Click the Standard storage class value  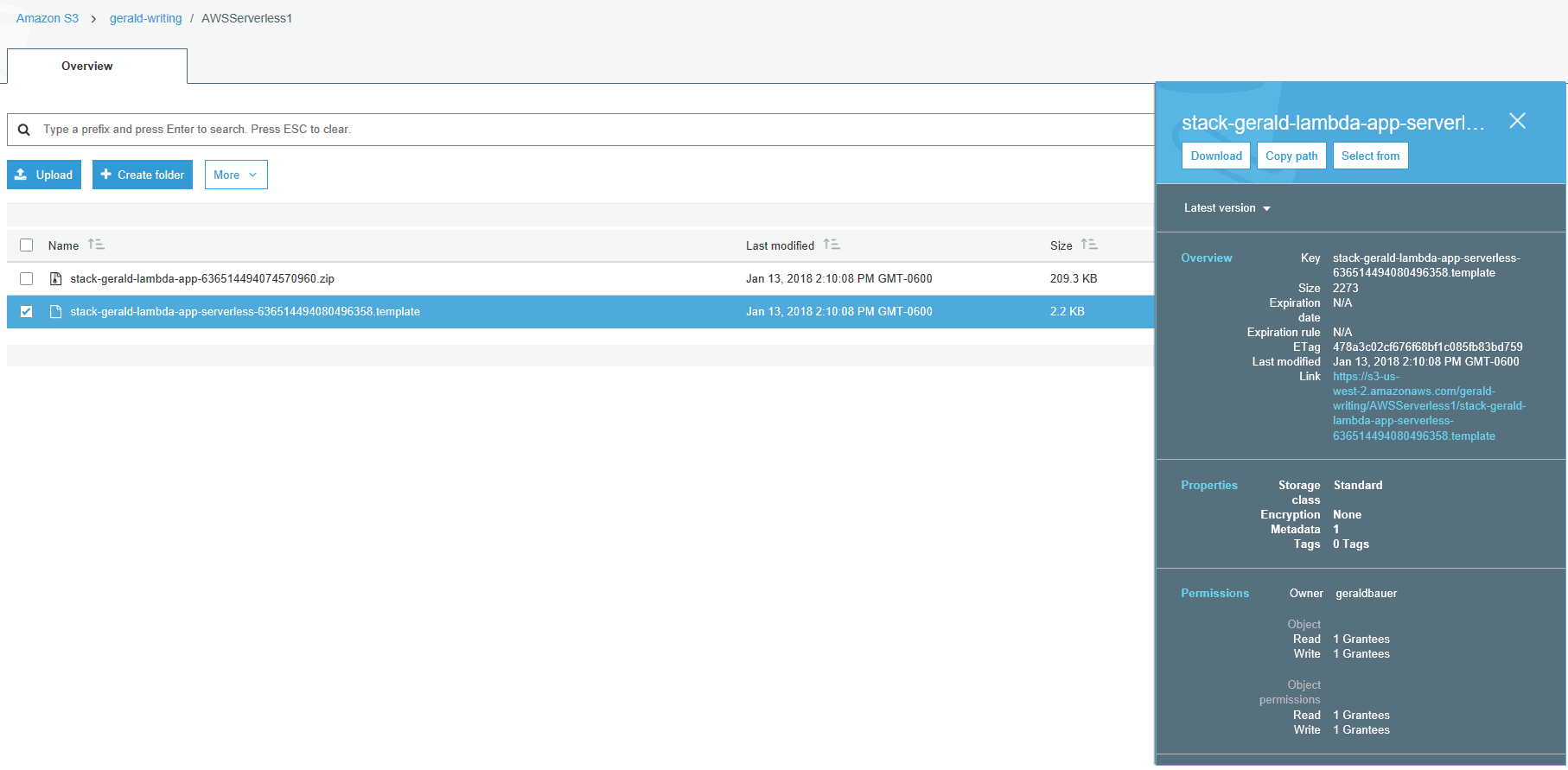(1358, 485)
